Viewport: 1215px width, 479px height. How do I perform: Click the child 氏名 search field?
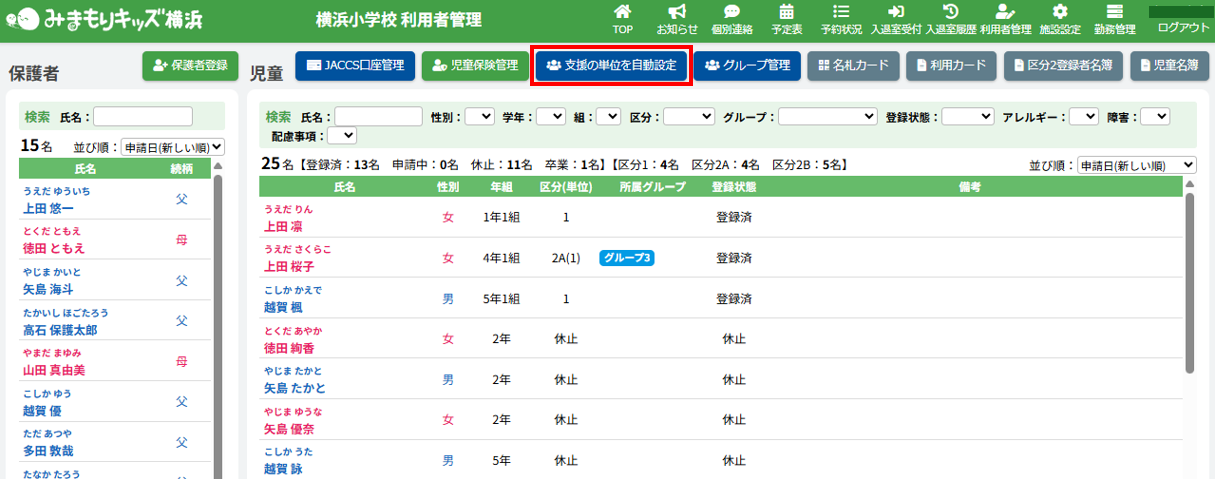(x=378, y=116)
